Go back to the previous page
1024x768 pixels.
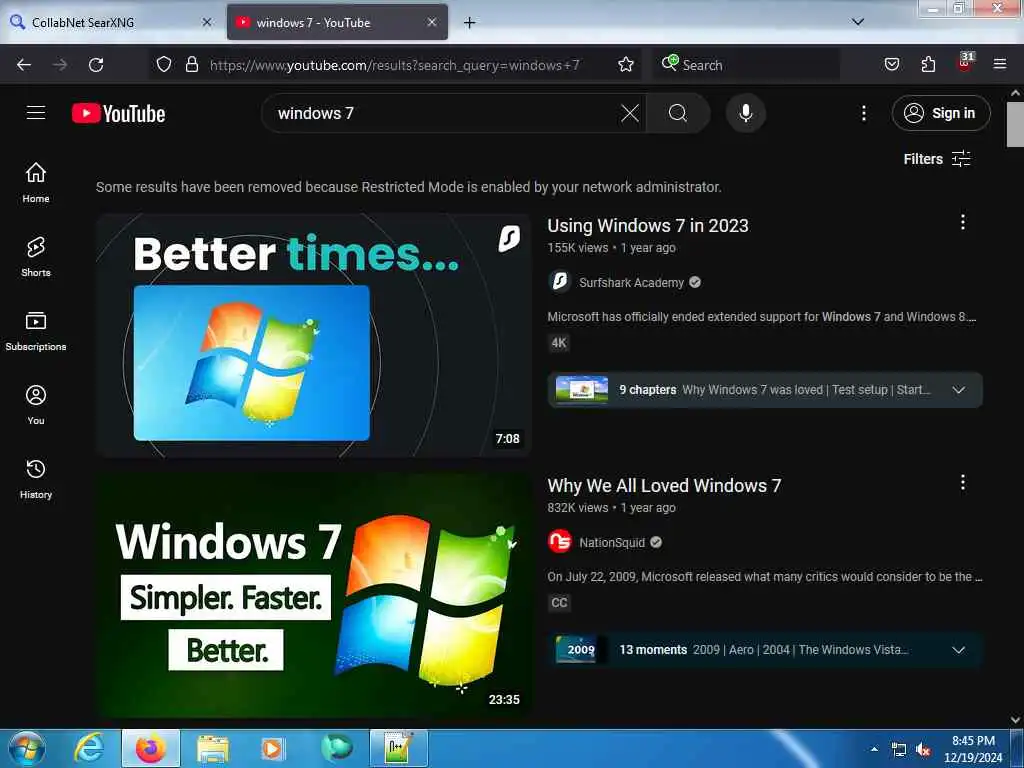coord(24,65)
